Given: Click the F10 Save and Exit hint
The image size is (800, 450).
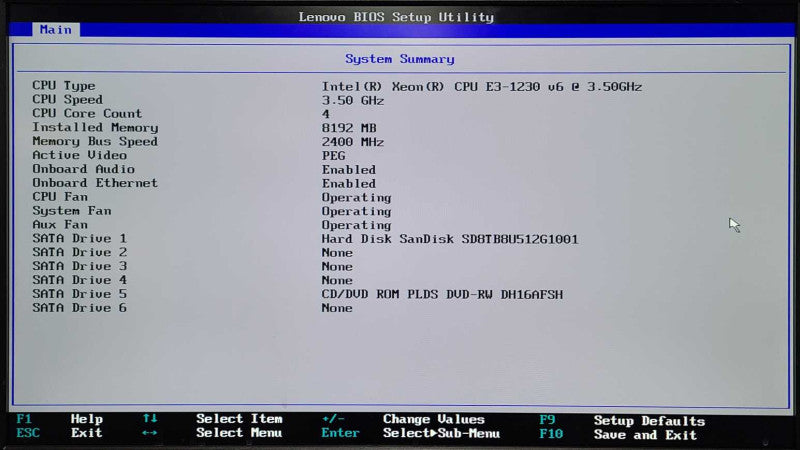Looking at the screenshot, I should (x=618, y=435).
